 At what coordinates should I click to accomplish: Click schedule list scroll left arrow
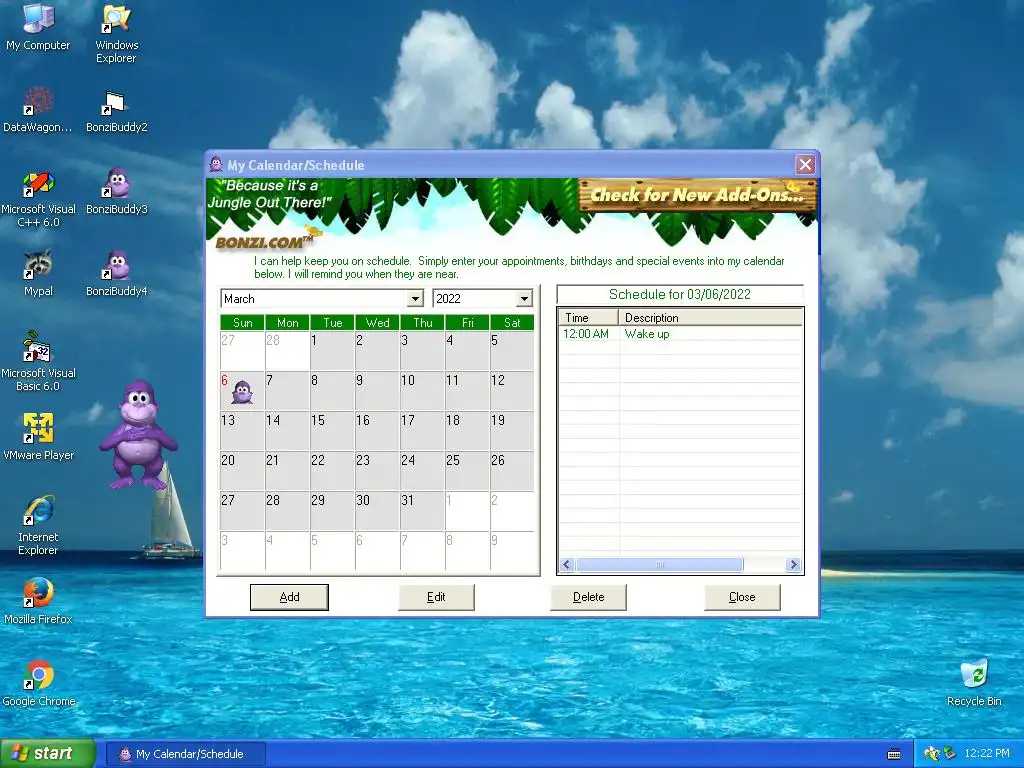point(567,564)
